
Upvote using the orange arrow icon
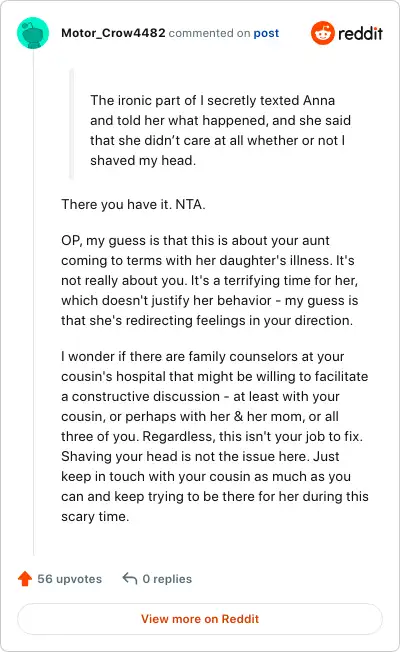coord(25,578)
